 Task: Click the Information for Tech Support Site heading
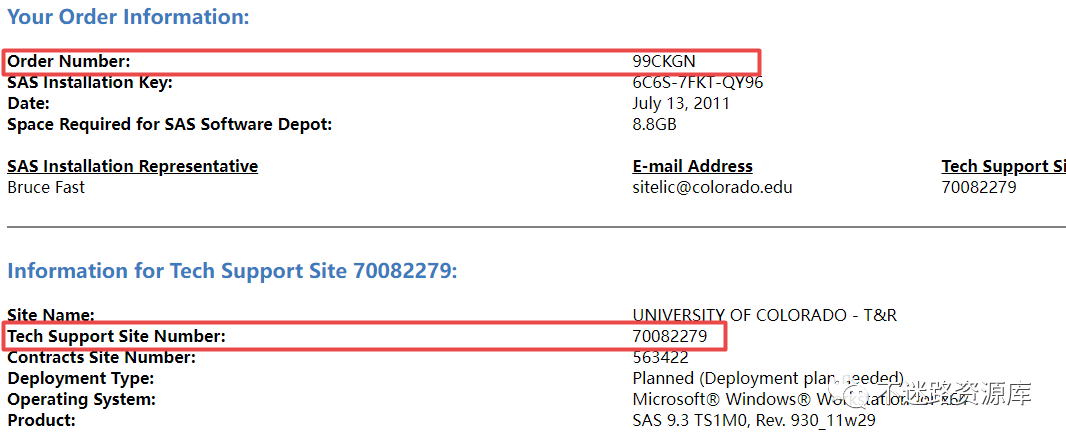[x=233, y=271]
